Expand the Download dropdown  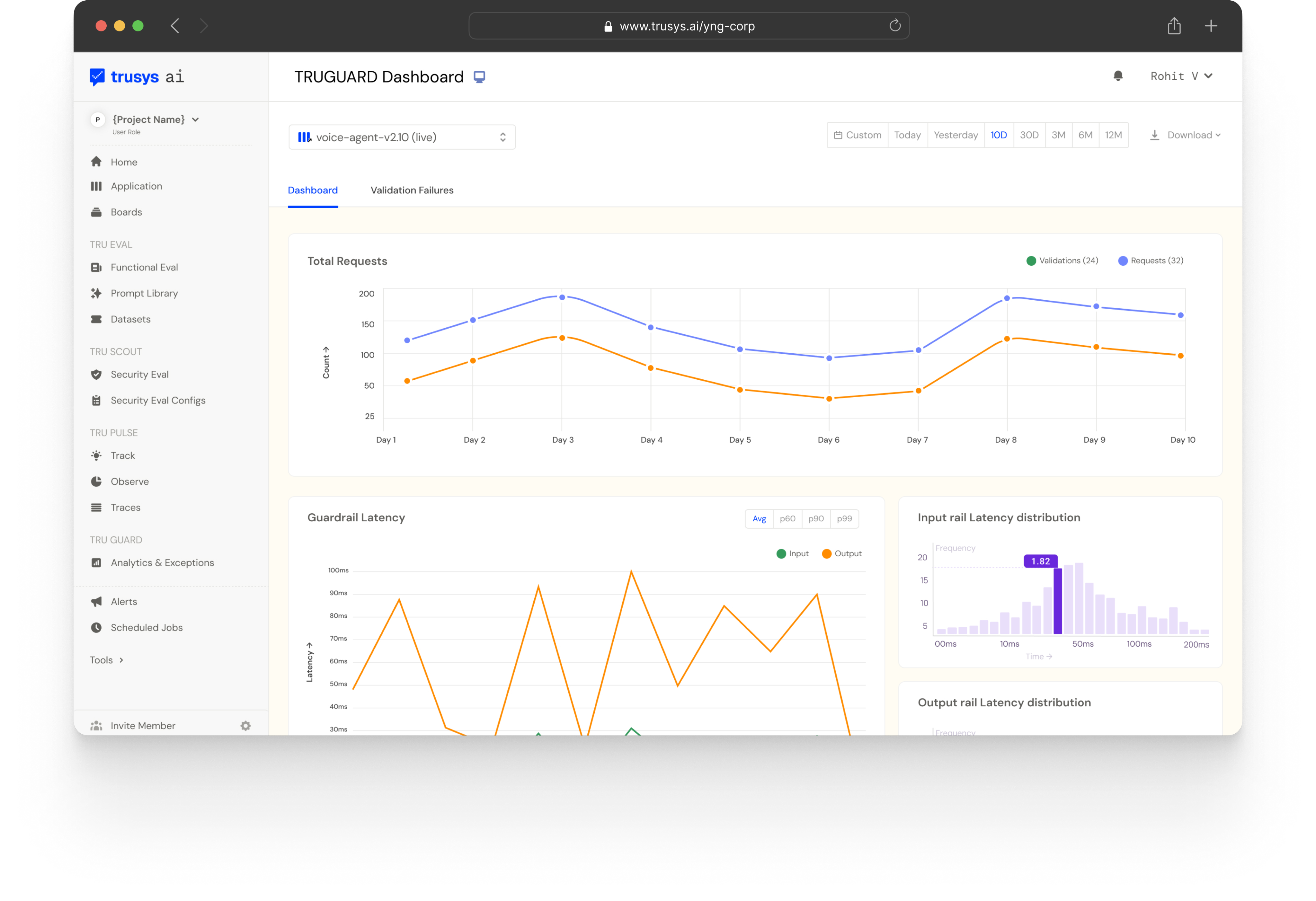pos(1185,135)
